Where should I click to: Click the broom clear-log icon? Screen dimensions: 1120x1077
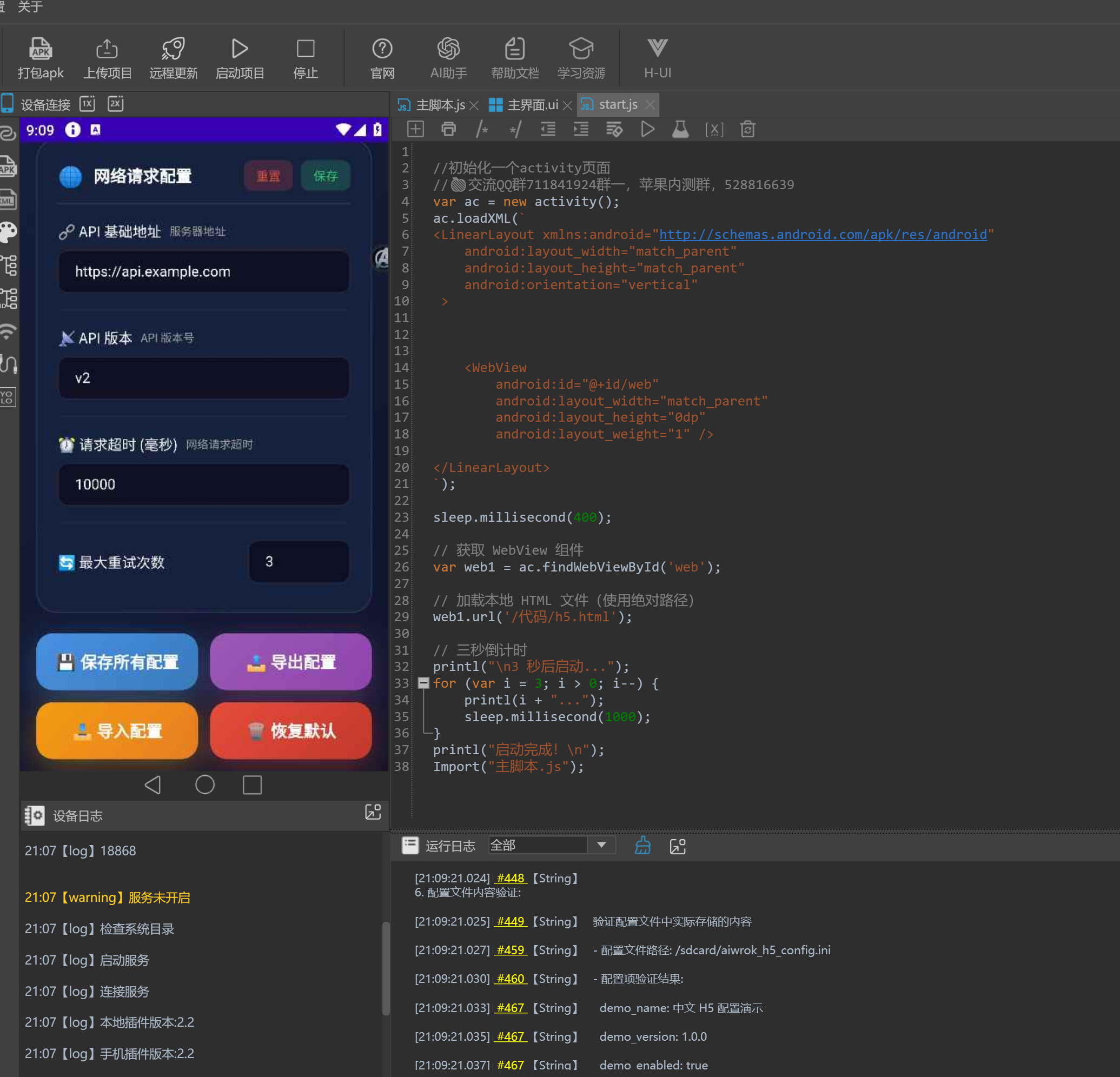(642, 846)
